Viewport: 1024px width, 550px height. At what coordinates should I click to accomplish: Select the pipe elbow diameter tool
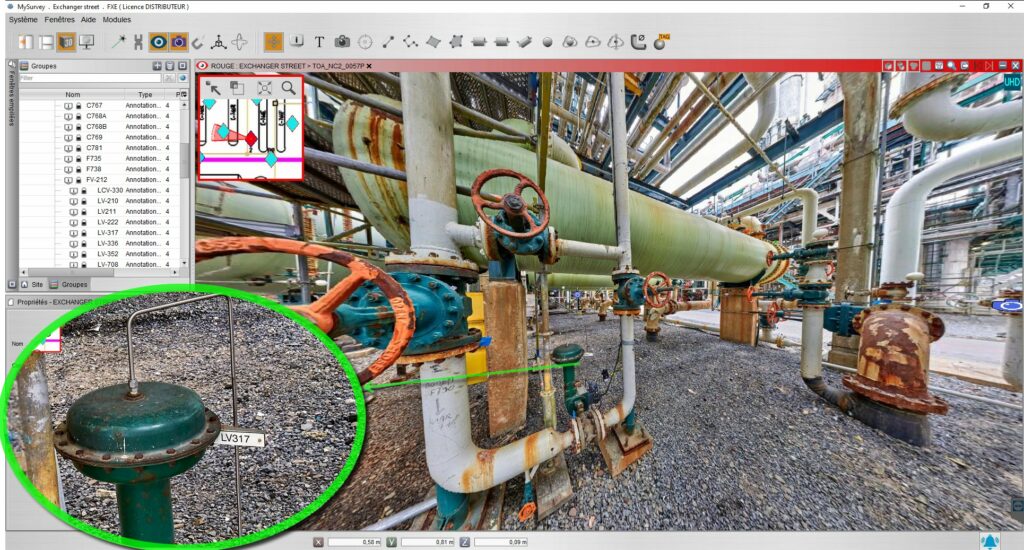point(639,42)
